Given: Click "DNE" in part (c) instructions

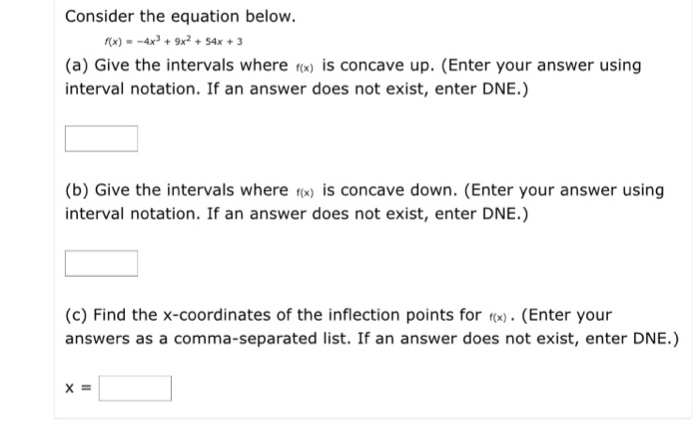Looking at the screenshot, I should pos(650,339).
